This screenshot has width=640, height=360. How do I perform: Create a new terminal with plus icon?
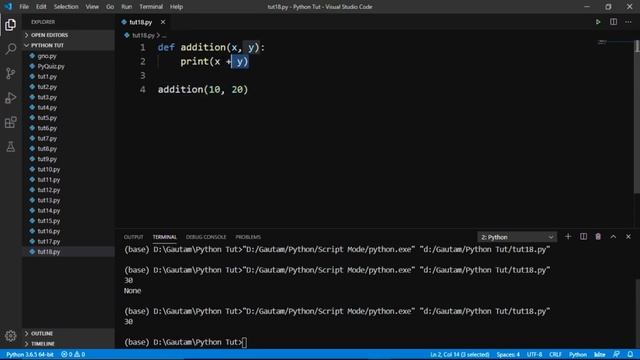pyautogui.click(x=568, y=237)
